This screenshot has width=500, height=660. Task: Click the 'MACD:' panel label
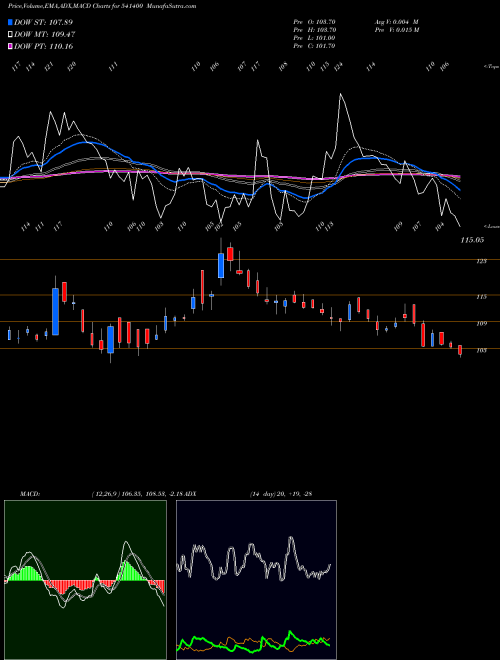29,494
